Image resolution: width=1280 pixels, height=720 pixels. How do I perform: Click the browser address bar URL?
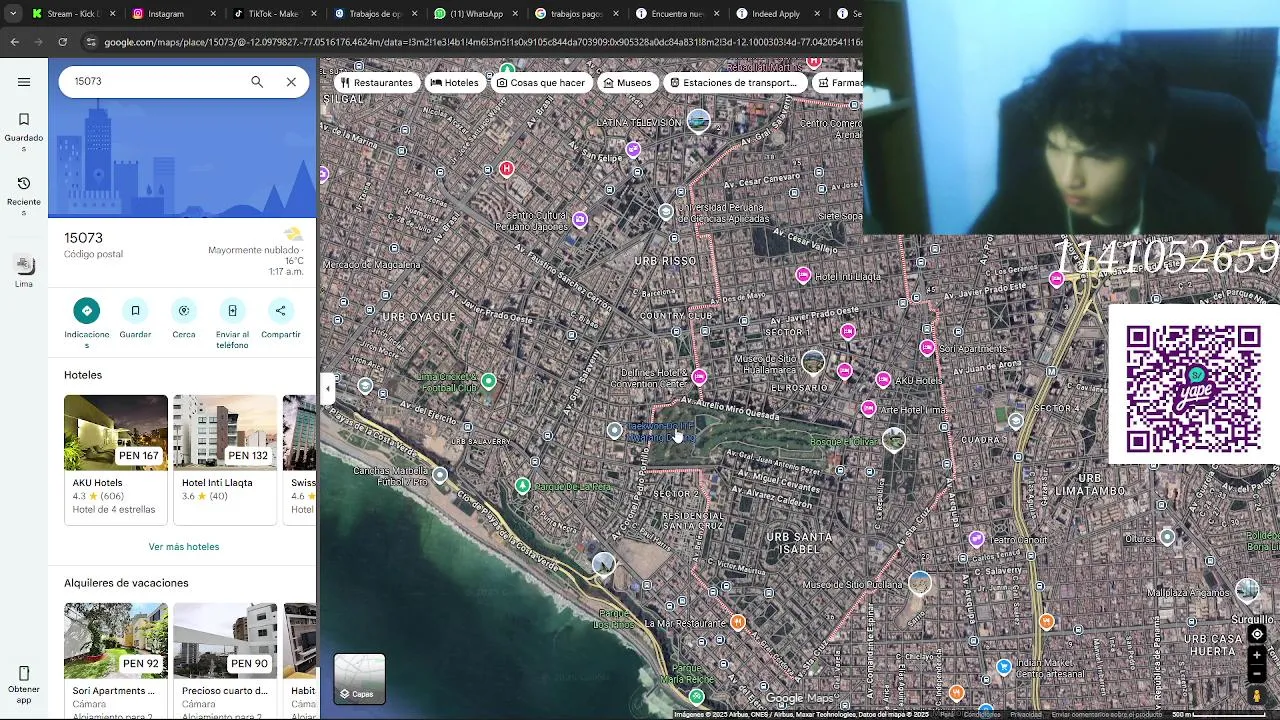pyautogui.click(x=482, y=42)
